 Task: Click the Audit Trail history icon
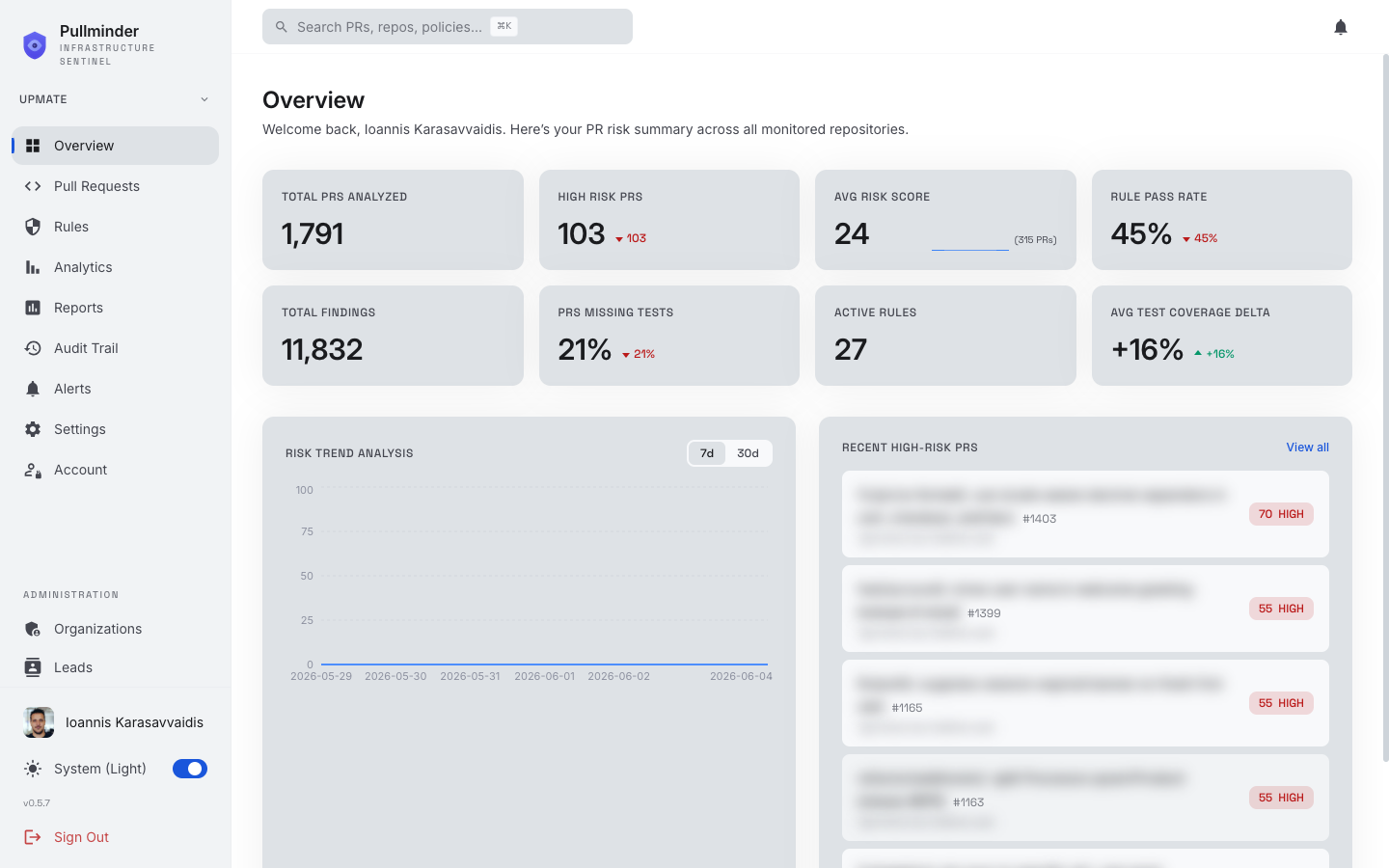(x=33, y=348)
